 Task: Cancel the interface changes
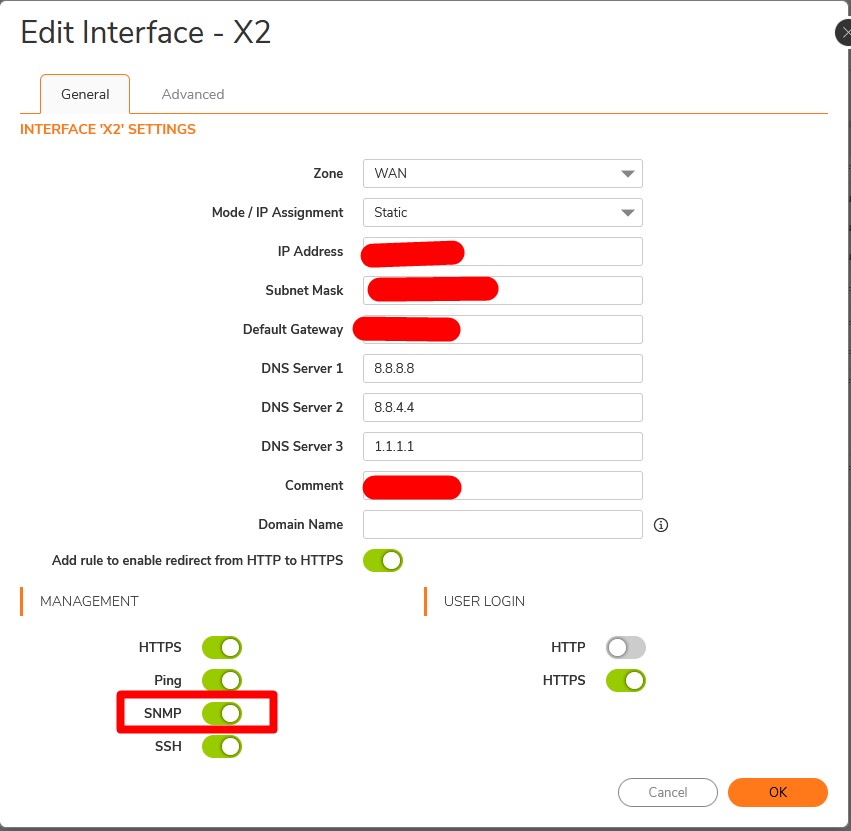[668, 792]
